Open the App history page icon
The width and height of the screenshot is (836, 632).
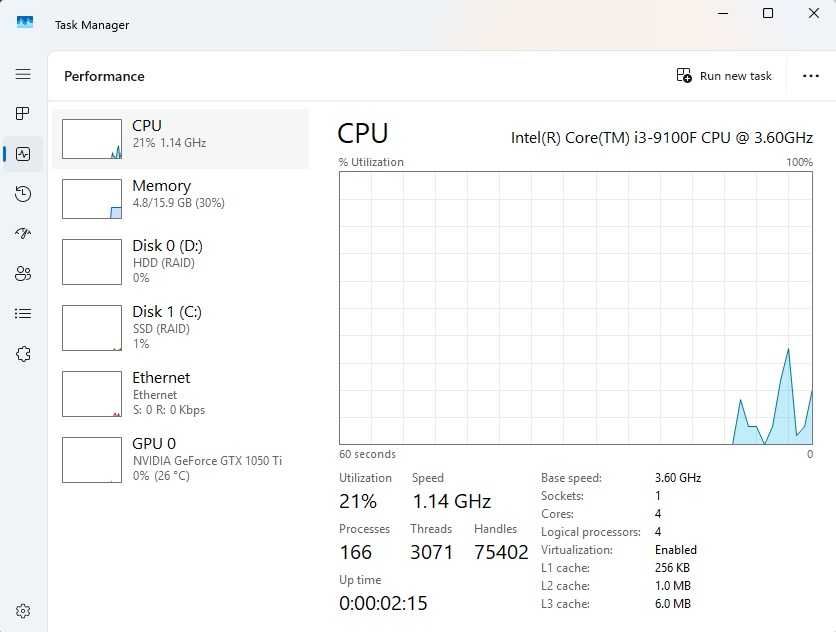(x=23, y=194)
